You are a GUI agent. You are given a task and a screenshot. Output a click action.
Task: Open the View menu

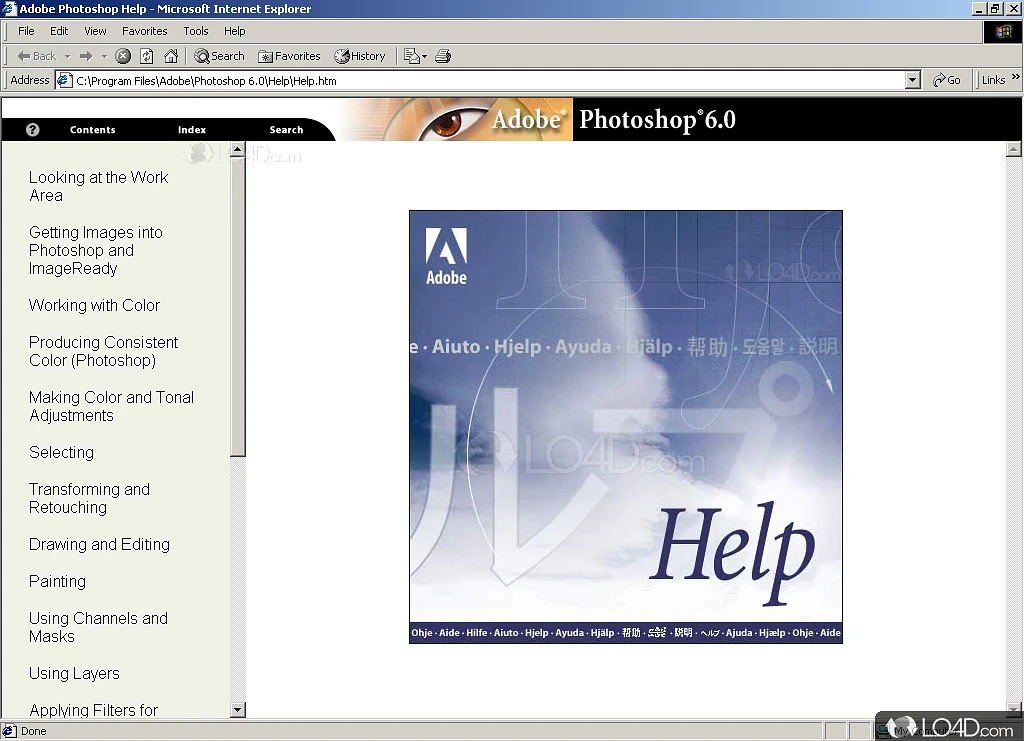click(x=95, y=31)
